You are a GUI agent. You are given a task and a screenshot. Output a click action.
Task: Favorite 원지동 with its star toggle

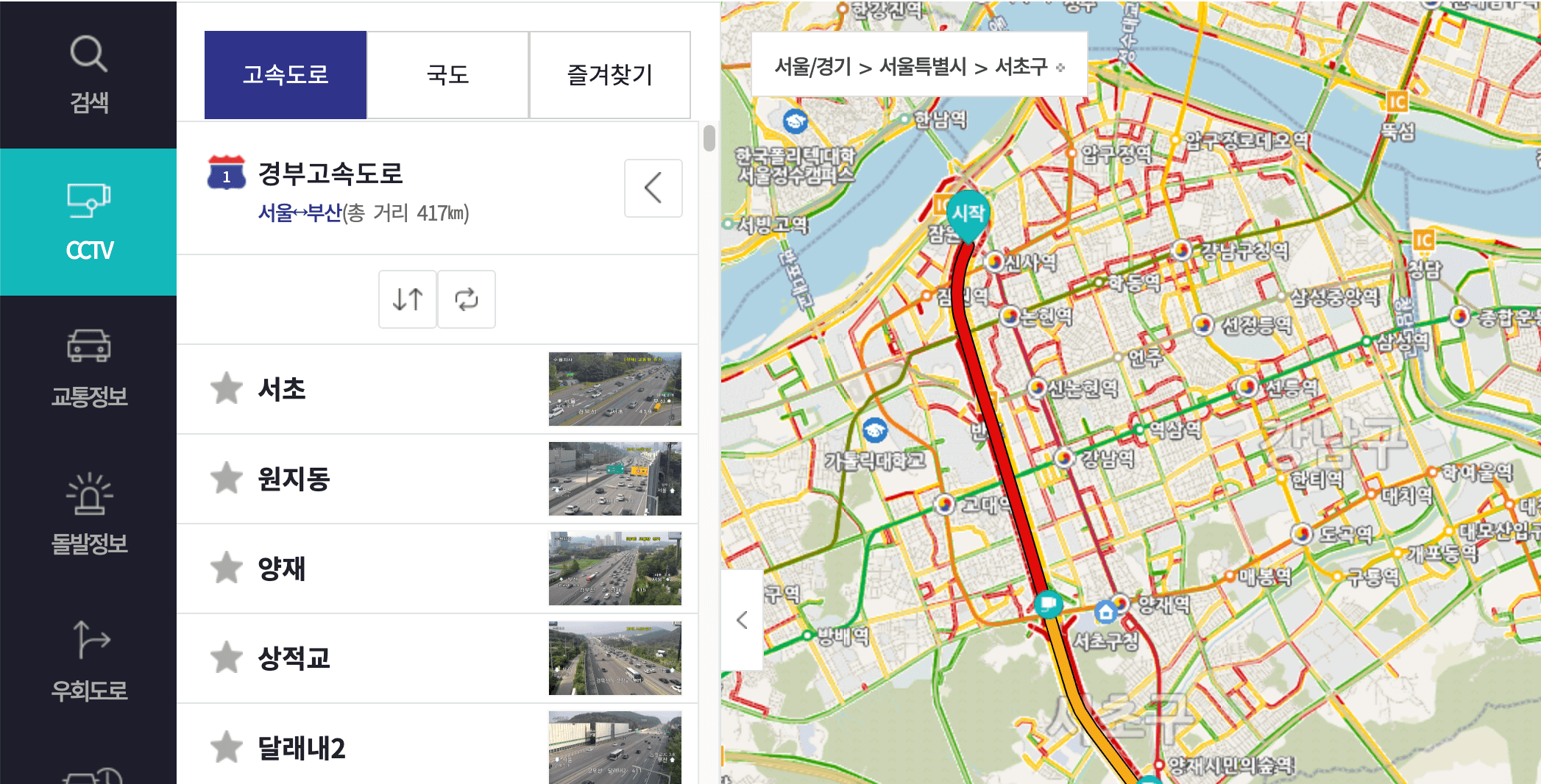227,478
